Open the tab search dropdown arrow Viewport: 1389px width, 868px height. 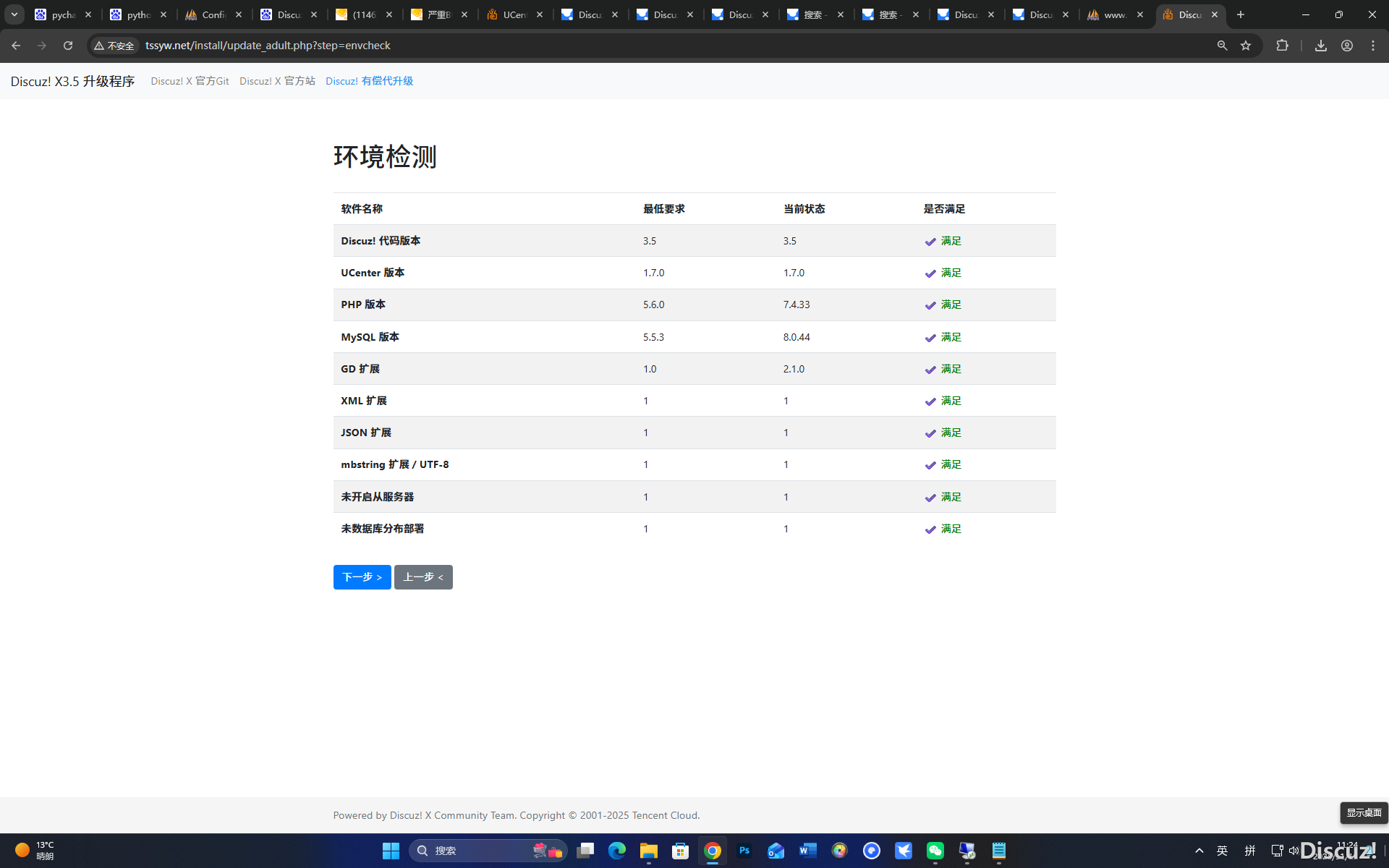click(x=14, y=14)
